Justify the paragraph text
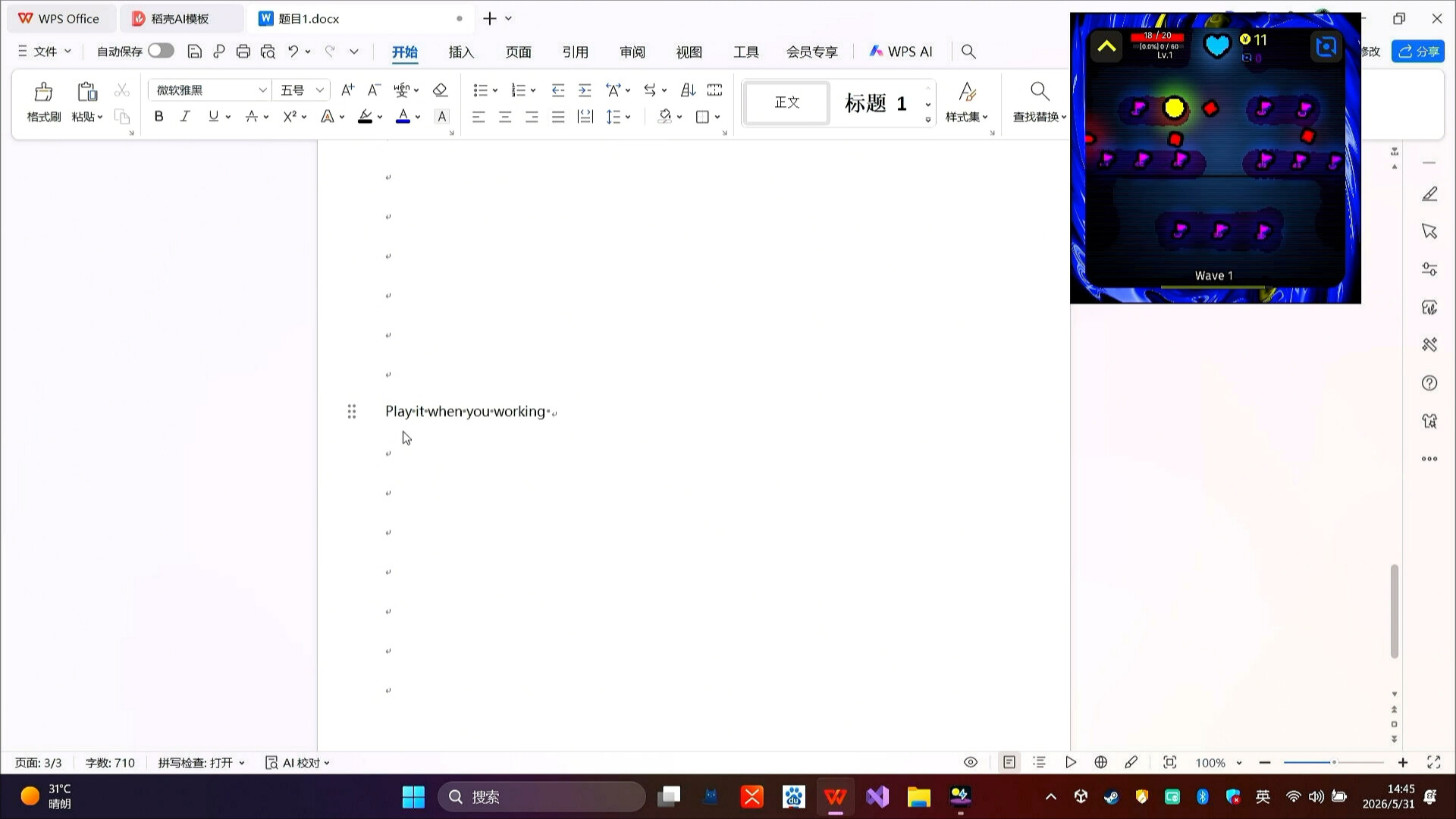Image resolution: width=1456 pixels, height=819 pixels. (x=558, y=117)
